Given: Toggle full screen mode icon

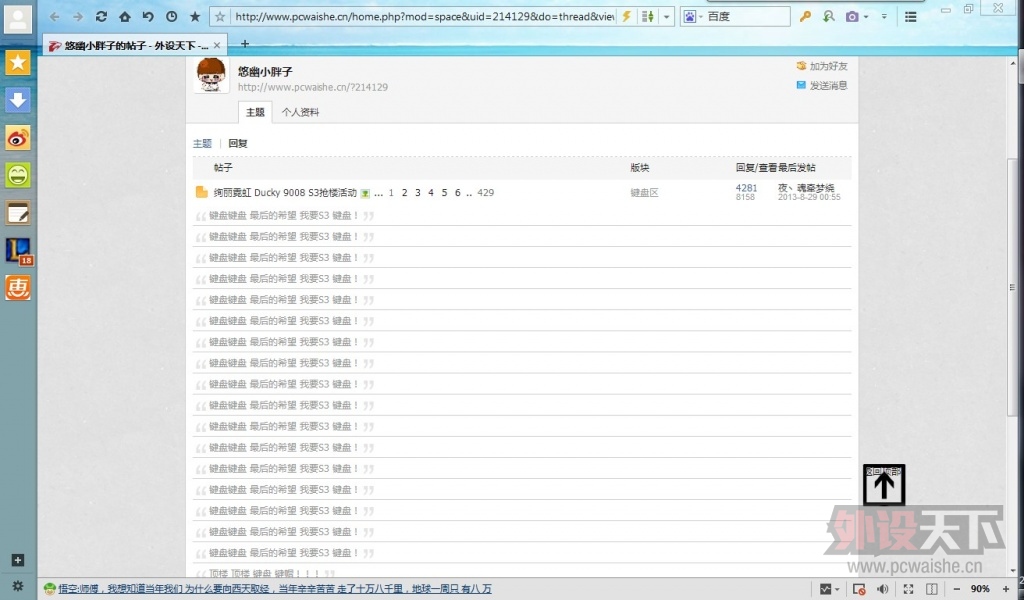Looking at the screenshot, I should click(x=908, y=589).
